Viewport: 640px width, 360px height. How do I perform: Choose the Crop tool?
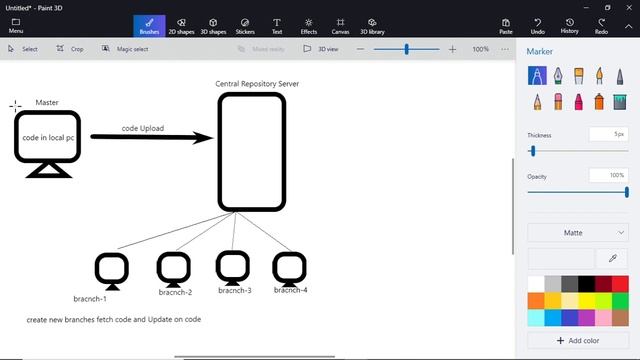tap(70, 49)
